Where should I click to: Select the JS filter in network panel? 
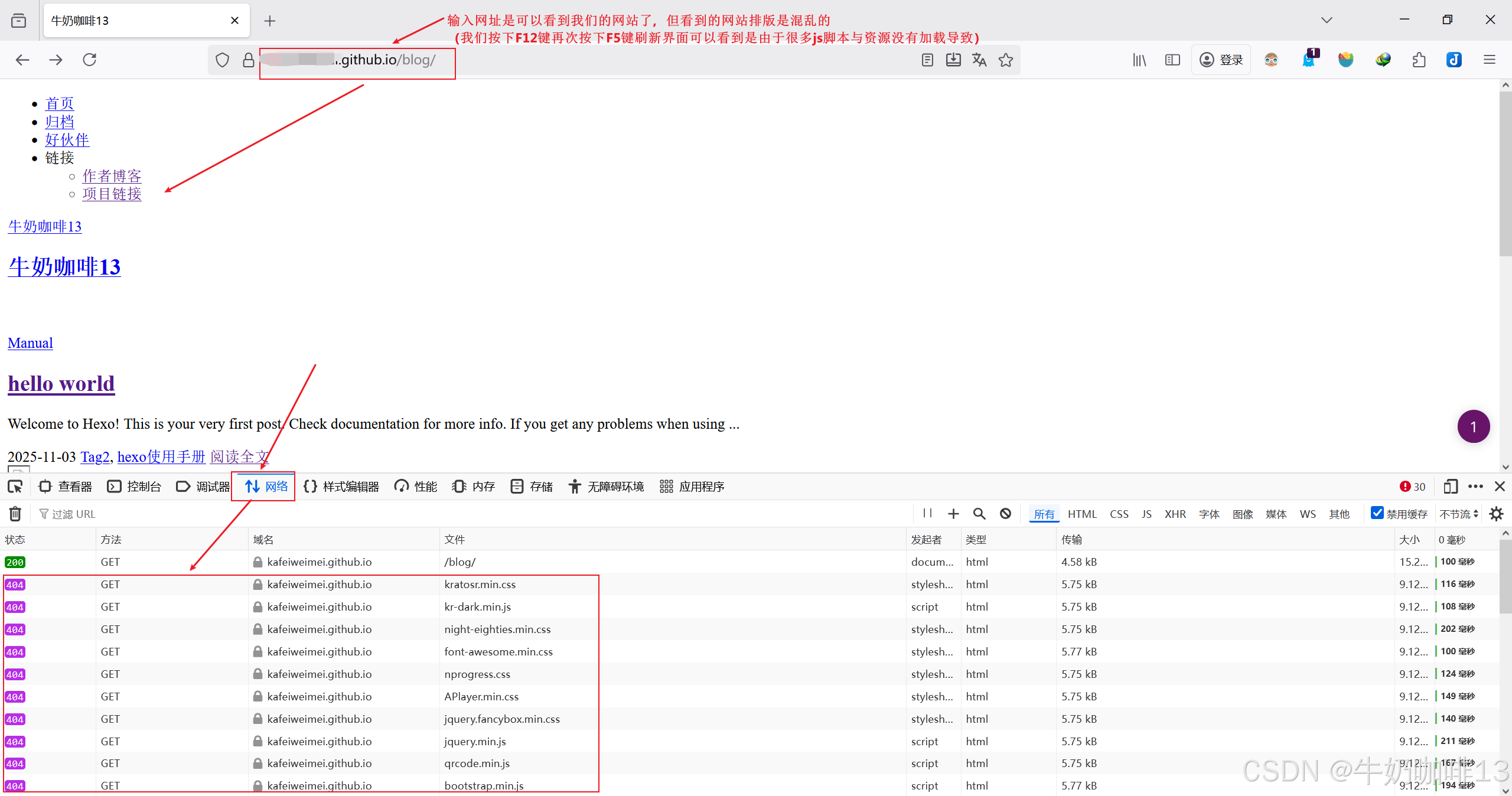click(1146, 514)
